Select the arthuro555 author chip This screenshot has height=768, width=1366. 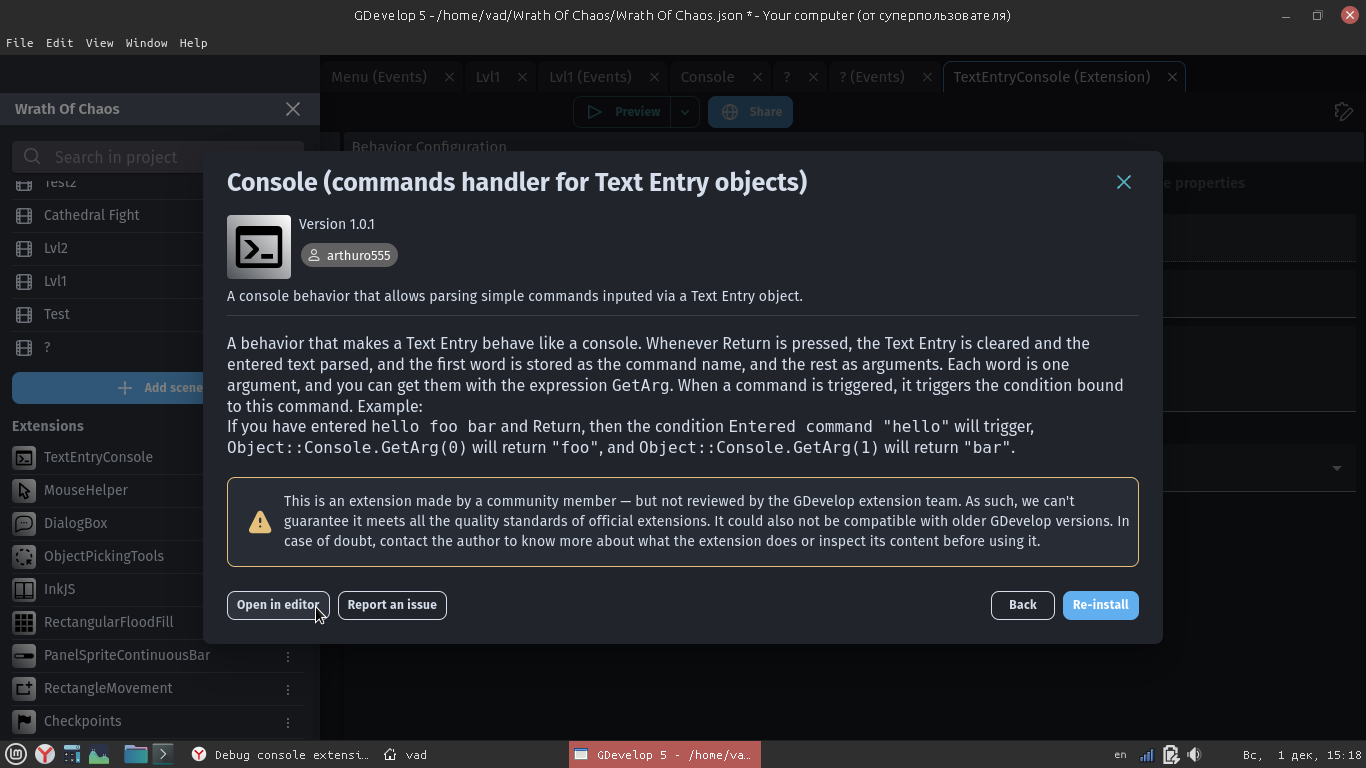point(349,256)
